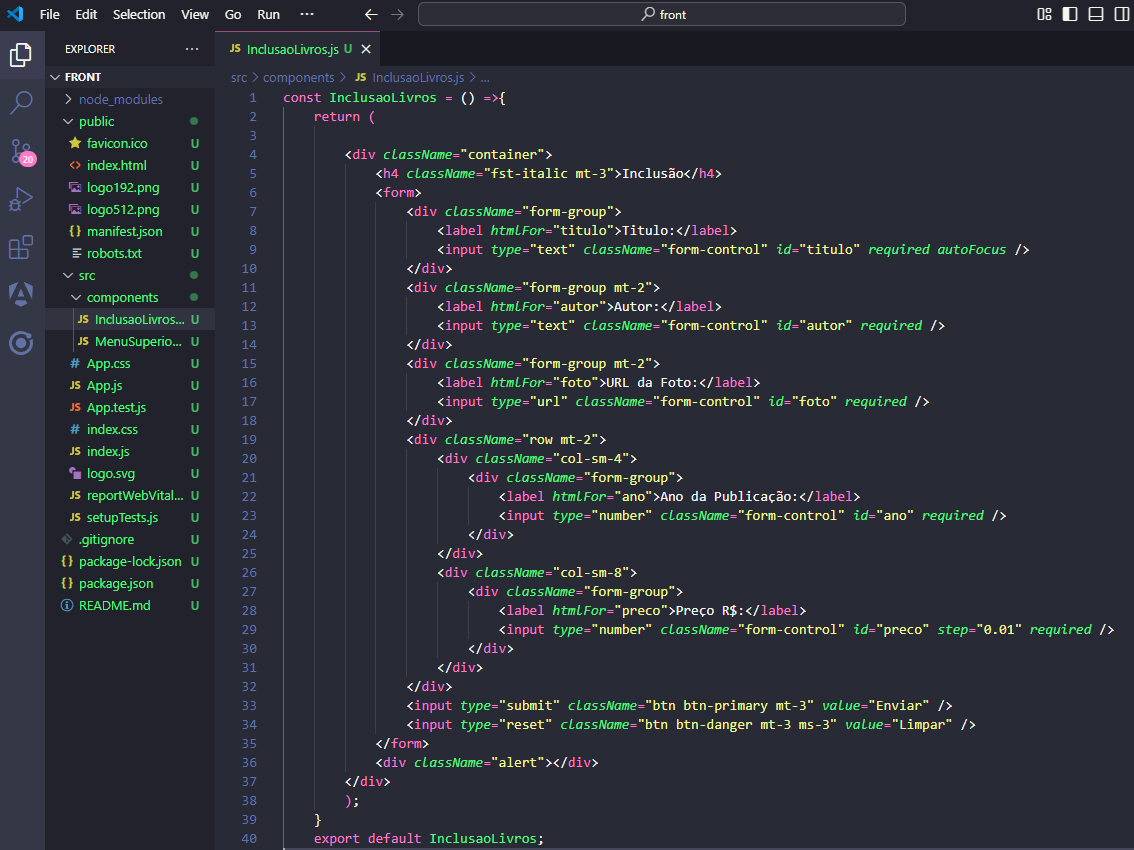
Task: Select the Run and Debug icon
Action: (22, 200)
